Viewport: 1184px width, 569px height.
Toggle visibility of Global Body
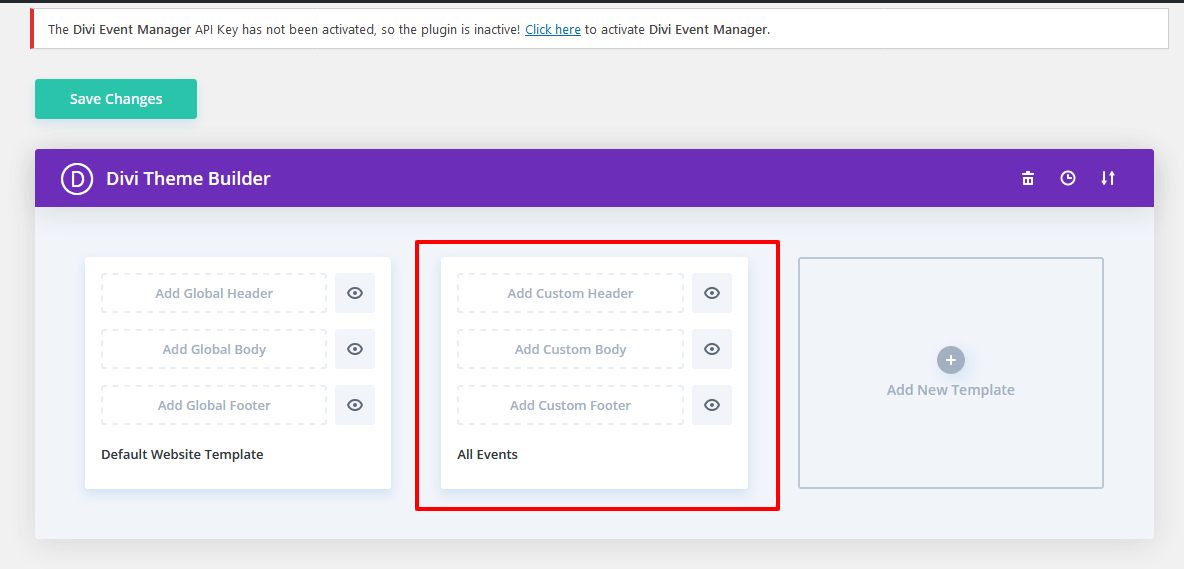pos(355,349)
